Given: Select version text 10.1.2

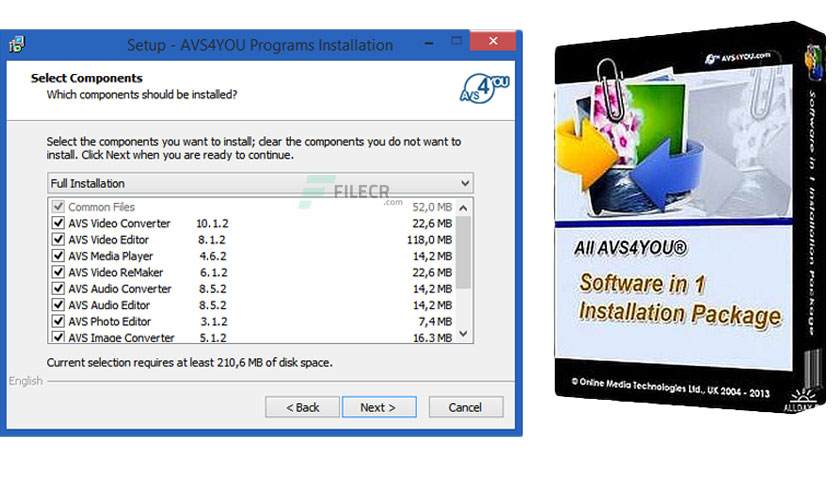Looking at the screenshot, I should point(212,223).
